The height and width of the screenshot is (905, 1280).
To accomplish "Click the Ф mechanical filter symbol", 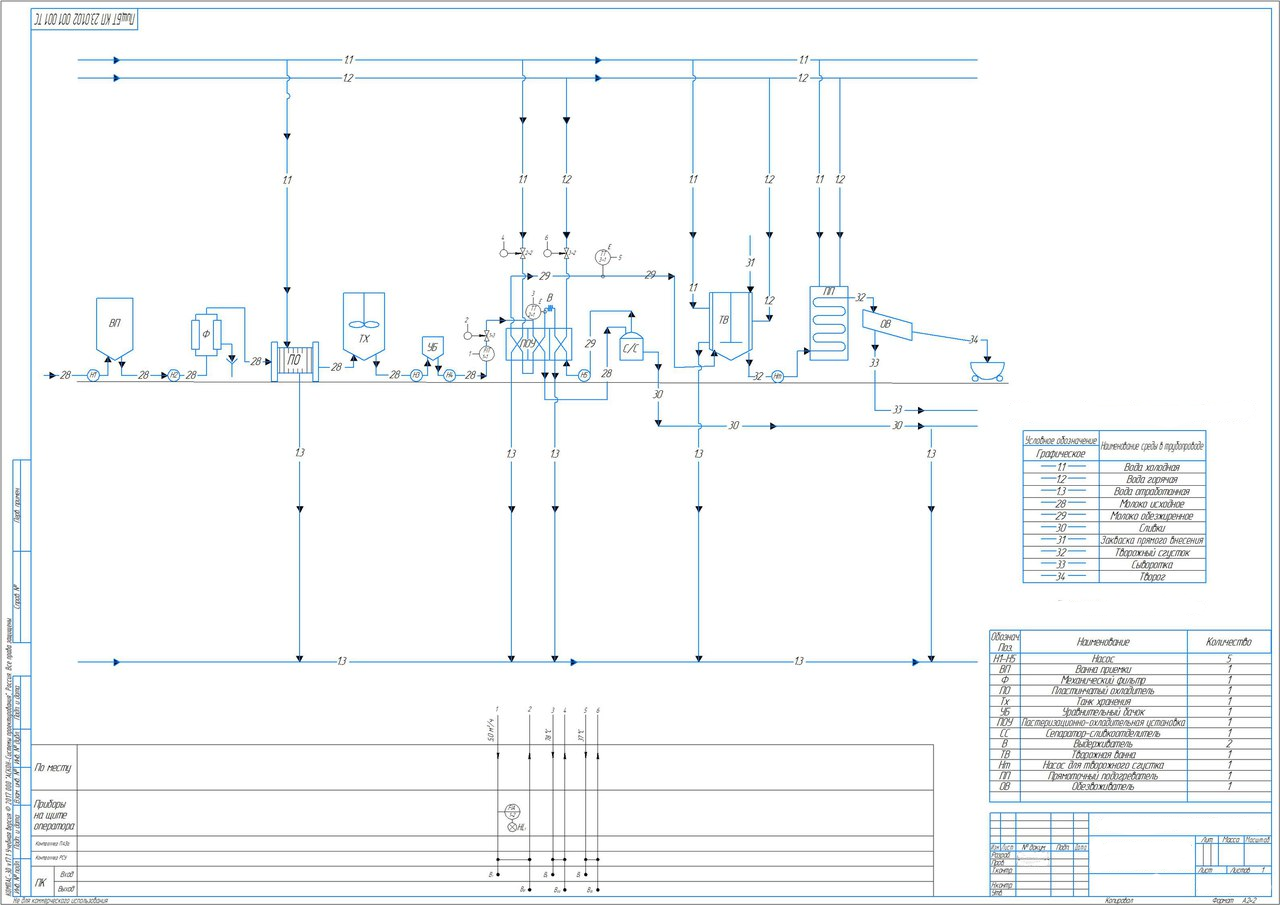I will pyautogui.click(x=206, y=336).
